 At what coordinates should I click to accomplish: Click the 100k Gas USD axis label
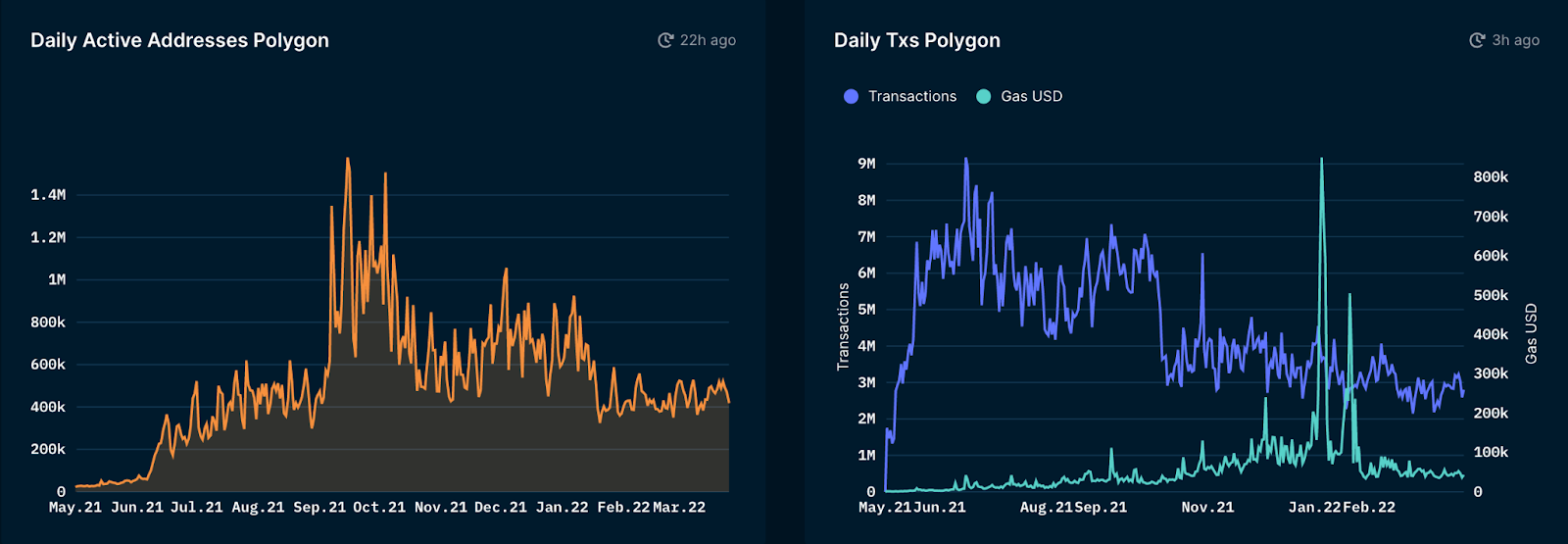pyautogui.click(x=1491, y=452)
